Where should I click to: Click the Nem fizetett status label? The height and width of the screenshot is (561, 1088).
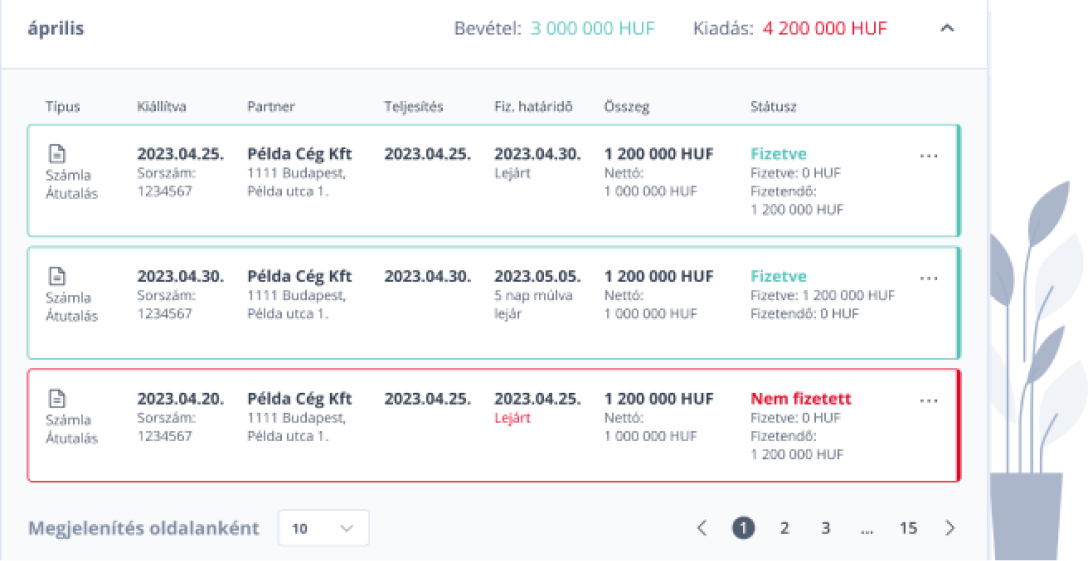coord(801,399)
